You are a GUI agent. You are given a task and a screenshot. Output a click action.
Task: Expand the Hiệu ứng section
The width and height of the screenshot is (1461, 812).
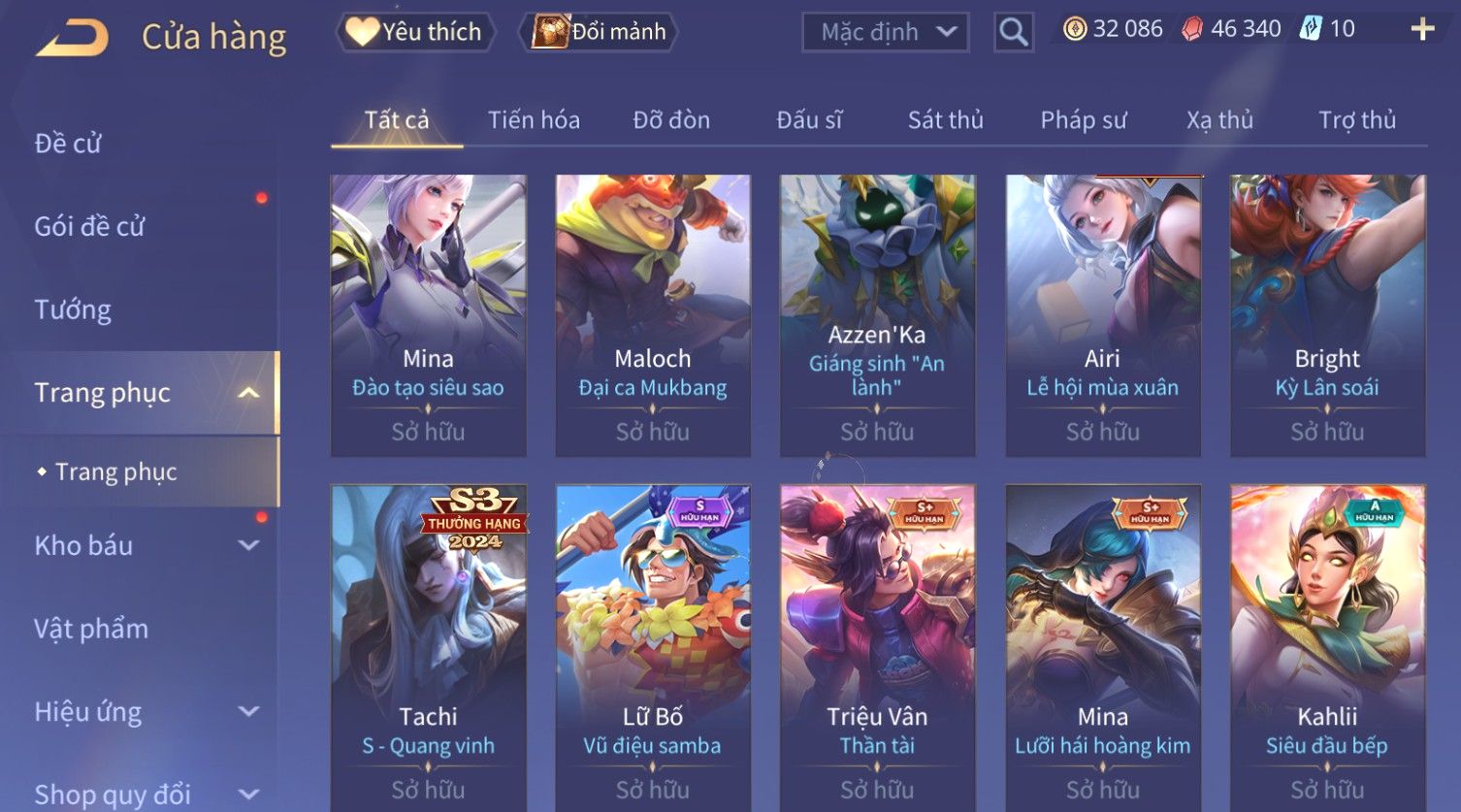(x=248, y=711)
